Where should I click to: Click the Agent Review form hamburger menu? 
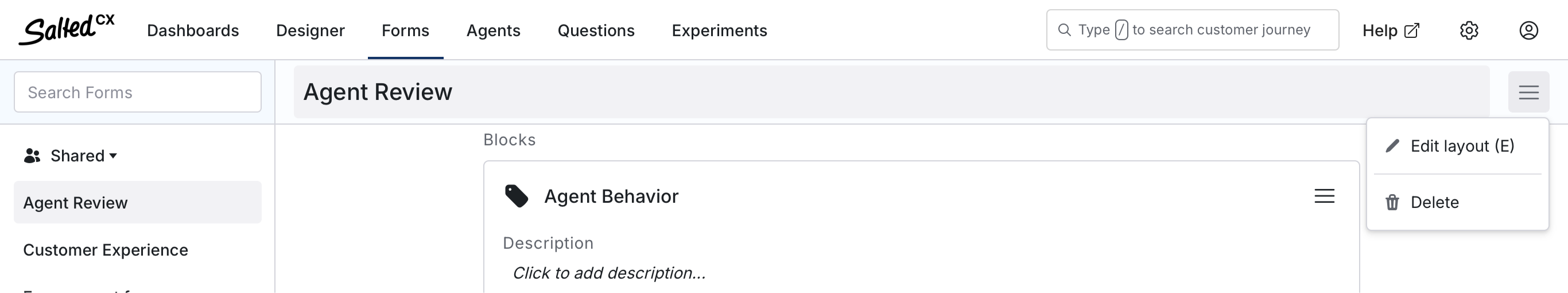pyautogui.click(x=1528, y=92)
